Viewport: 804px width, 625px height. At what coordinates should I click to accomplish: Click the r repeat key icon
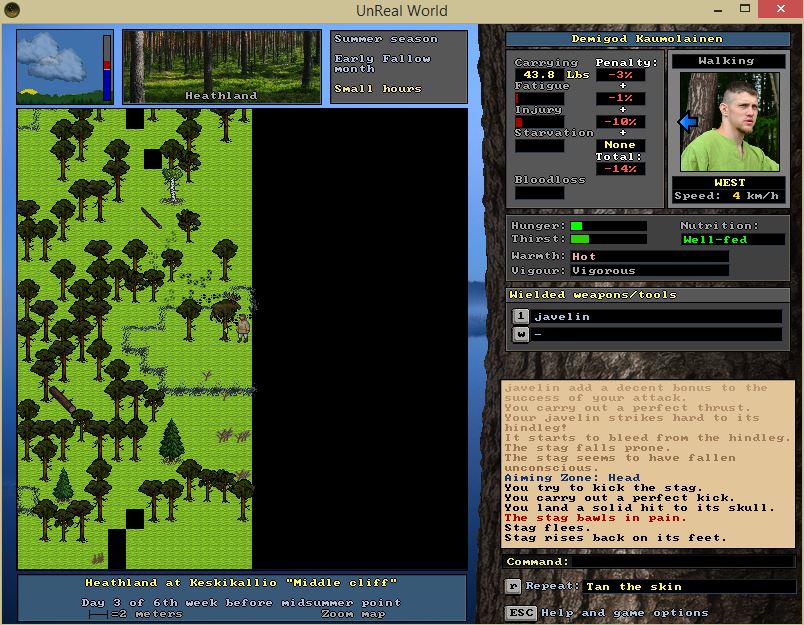pos(513,586)
